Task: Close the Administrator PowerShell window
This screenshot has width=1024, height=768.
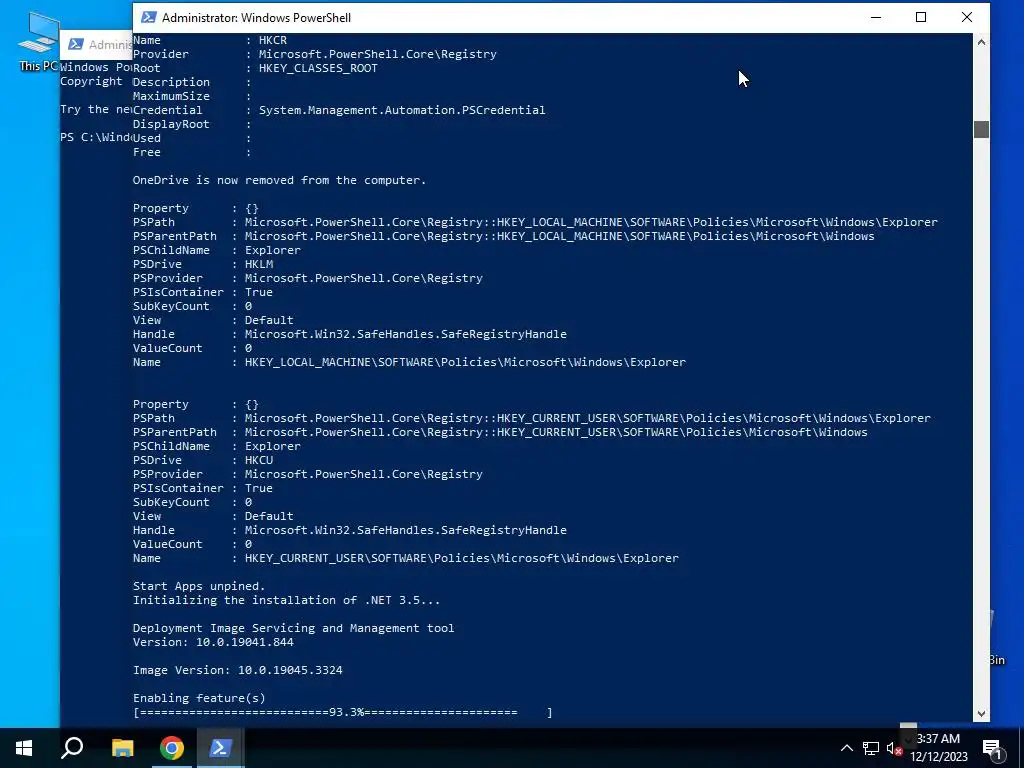Action: [x=967, y=18]
